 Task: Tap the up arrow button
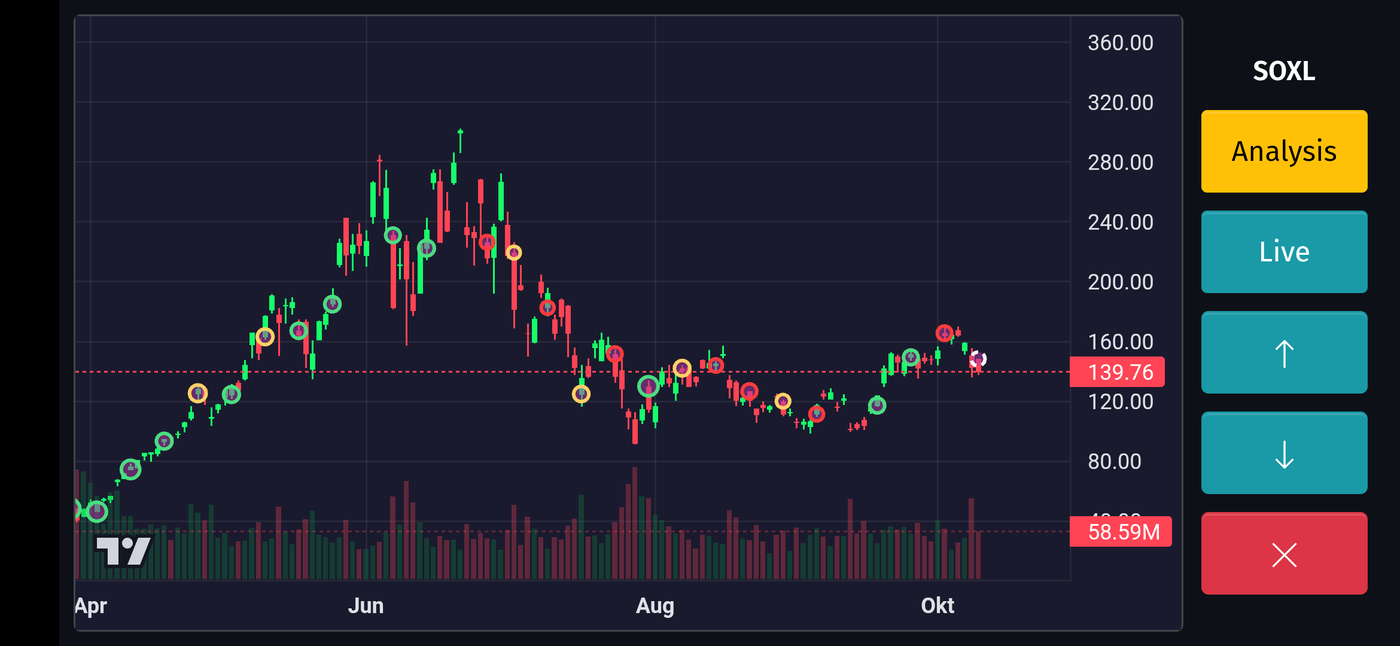[1284, 353]
